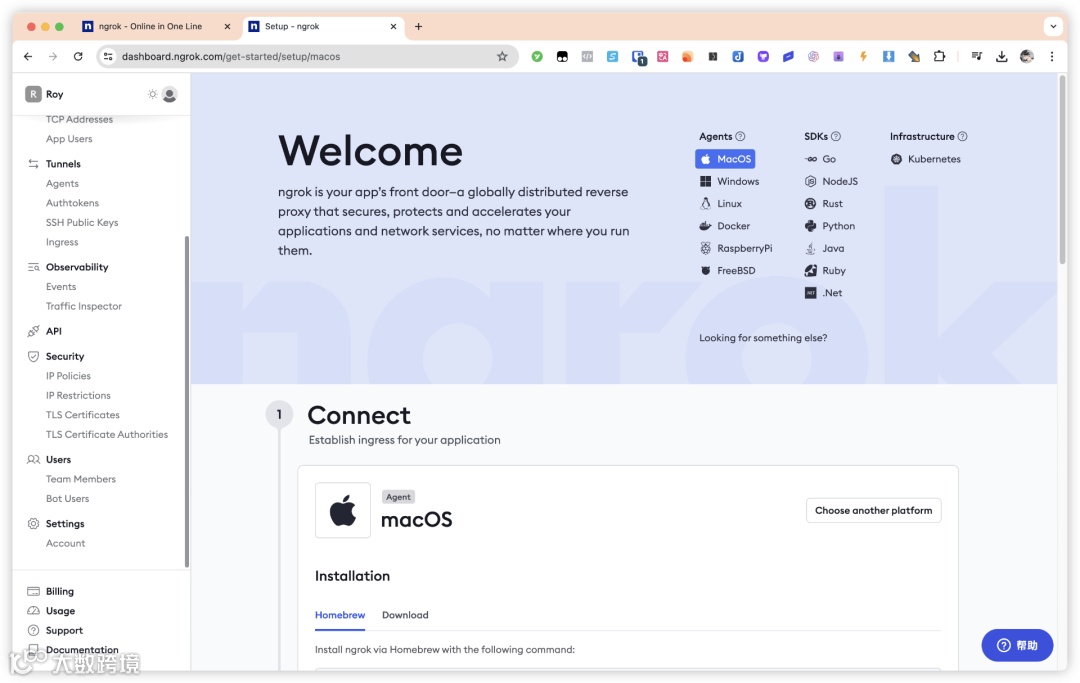Open a new browser tab
Image resolution: width=1080 pixels, height=683 pixels.
(x=418, y=26)
